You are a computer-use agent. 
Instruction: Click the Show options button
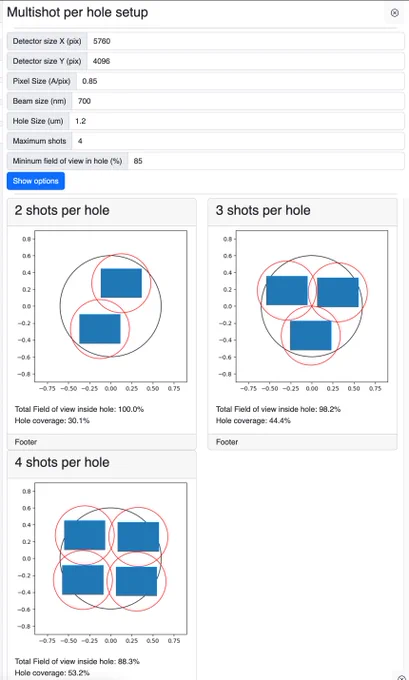(36, 181)
